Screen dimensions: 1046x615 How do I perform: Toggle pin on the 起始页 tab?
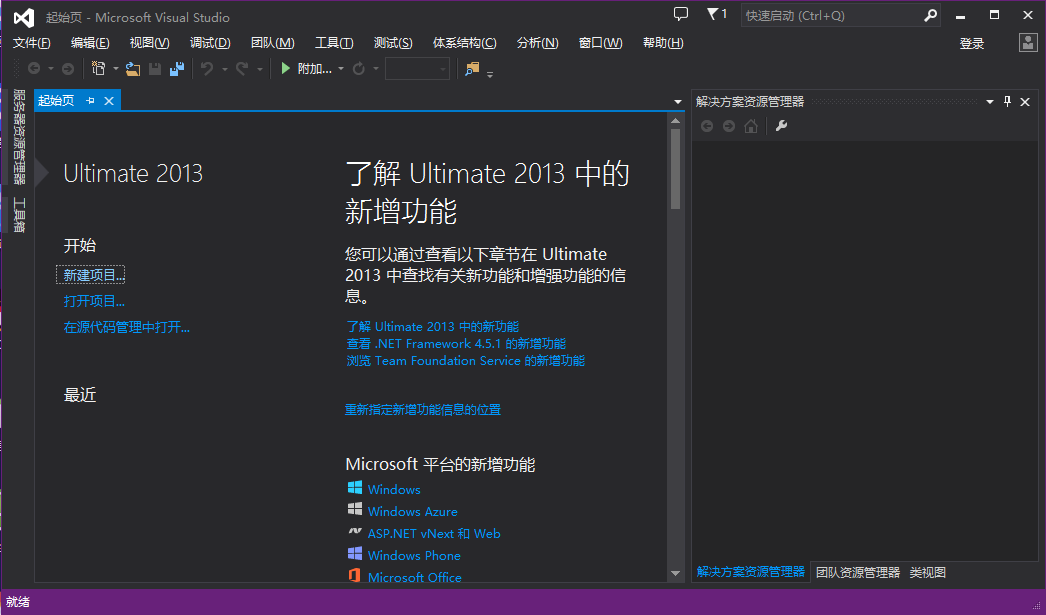tap(90, 101)
